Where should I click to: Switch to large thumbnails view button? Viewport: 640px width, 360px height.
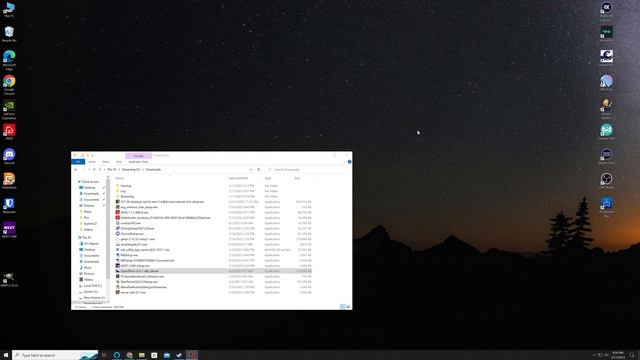tap(348, 307)
